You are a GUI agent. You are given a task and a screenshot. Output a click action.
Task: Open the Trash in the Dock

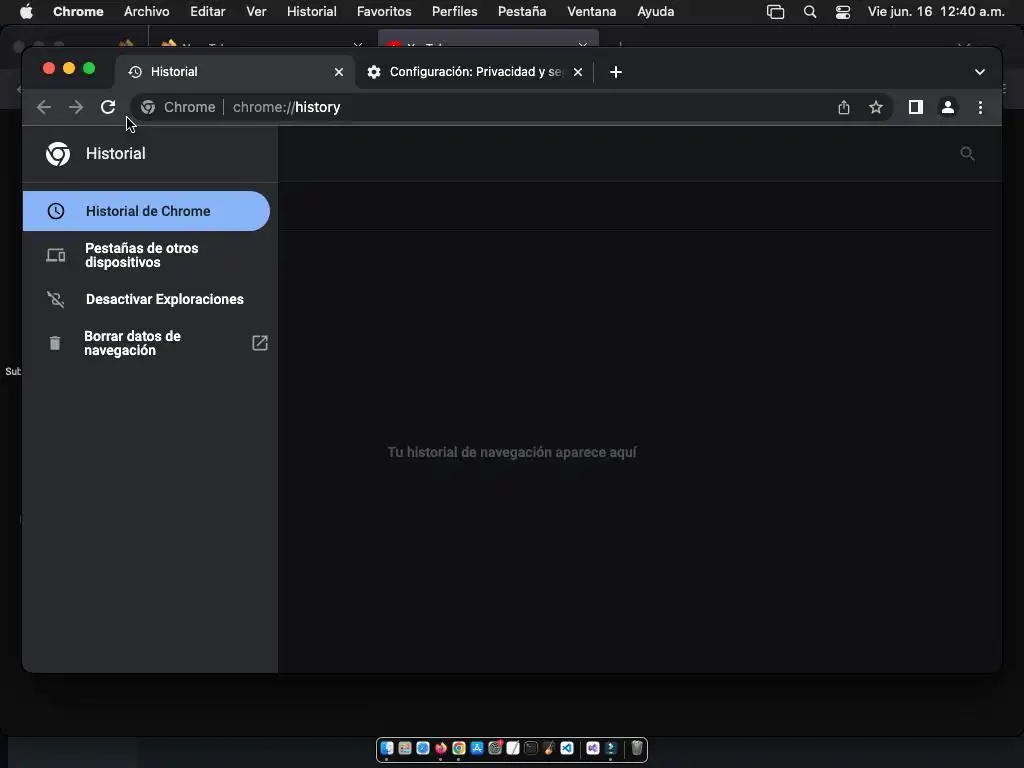tap(637, 748)
